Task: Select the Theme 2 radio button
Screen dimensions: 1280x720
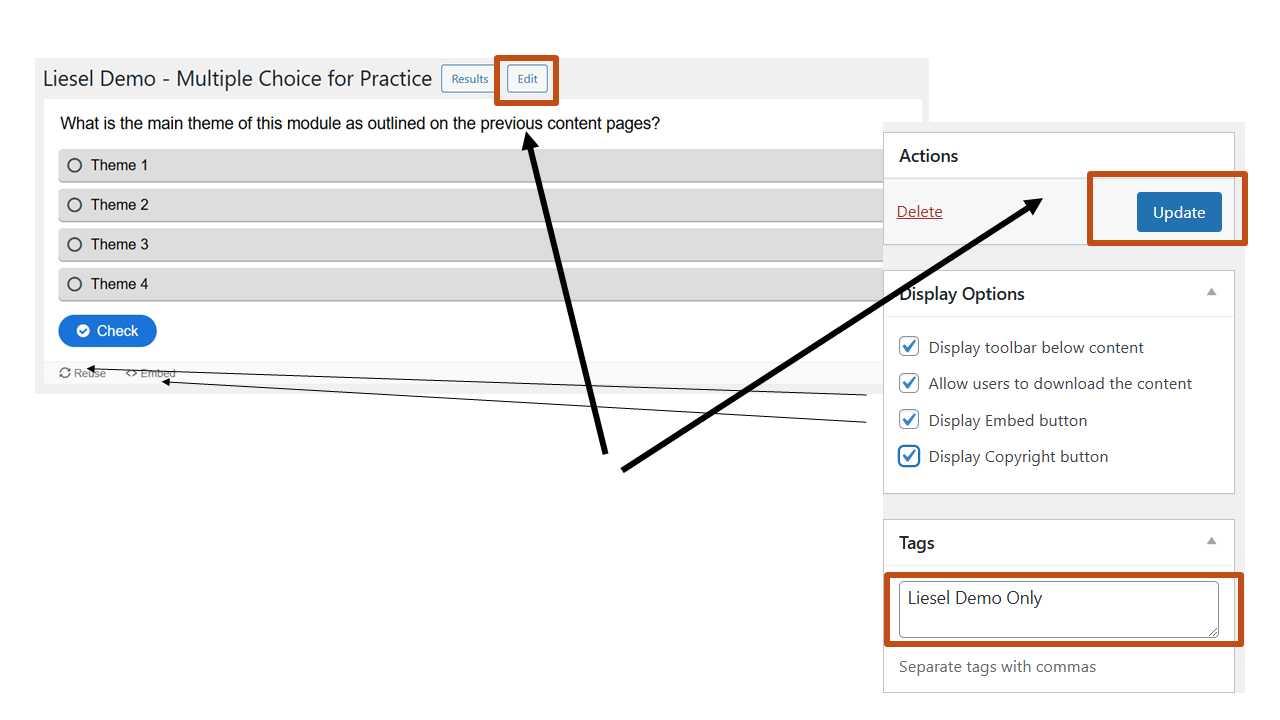Action: [74, 205]
